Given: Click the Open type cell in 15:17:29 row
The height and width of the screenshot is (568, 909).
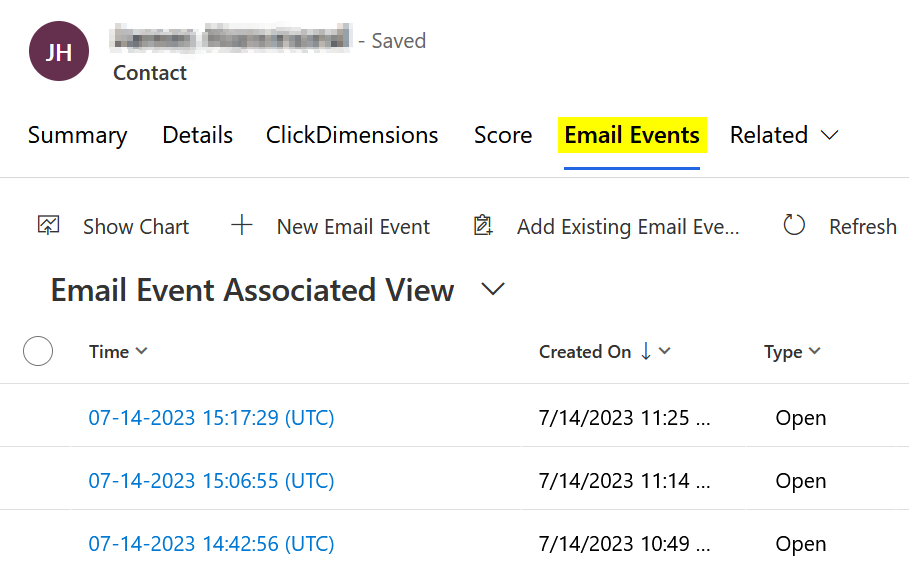Looking at the screenshot, I should pyautogui.click(x=801, y=418).
